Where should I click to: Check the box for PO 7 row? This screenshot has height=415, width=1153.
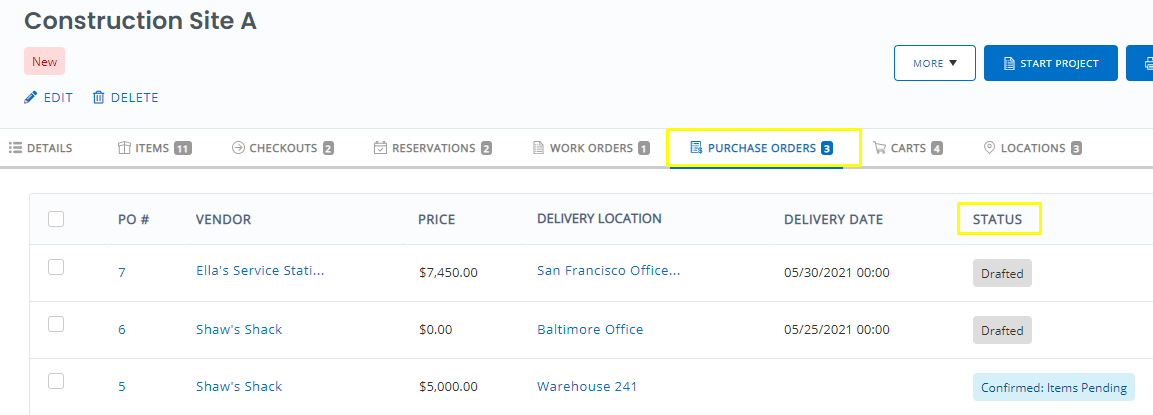click(56, 268)
